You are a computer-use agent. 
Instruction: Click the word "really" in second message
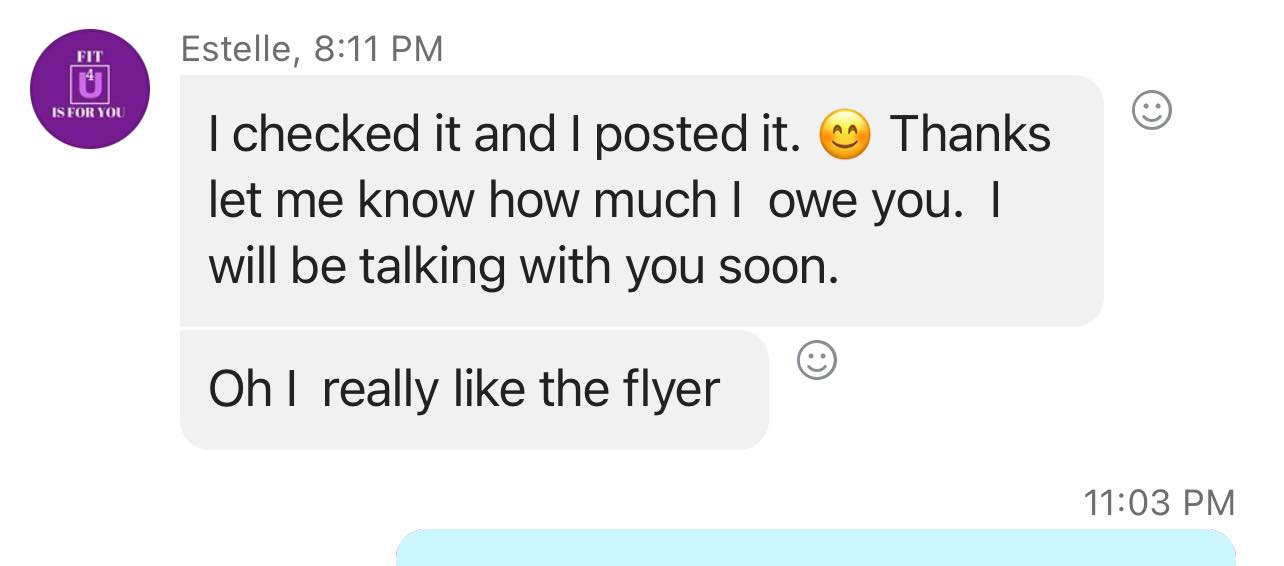click(378, 390)
